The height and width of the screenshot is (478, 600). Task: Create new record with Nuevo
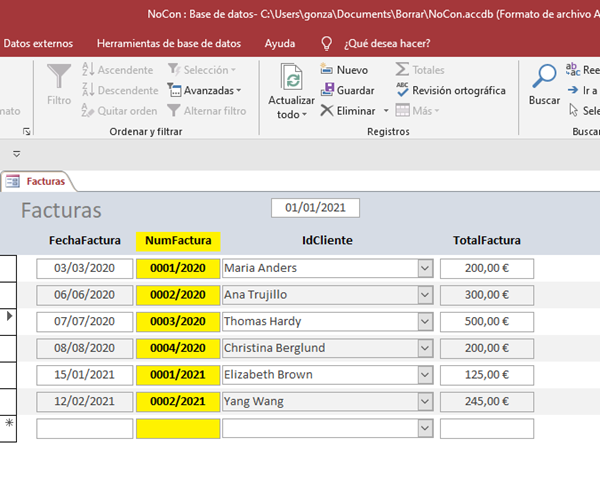pyautogui.click(x=344, y=70)
